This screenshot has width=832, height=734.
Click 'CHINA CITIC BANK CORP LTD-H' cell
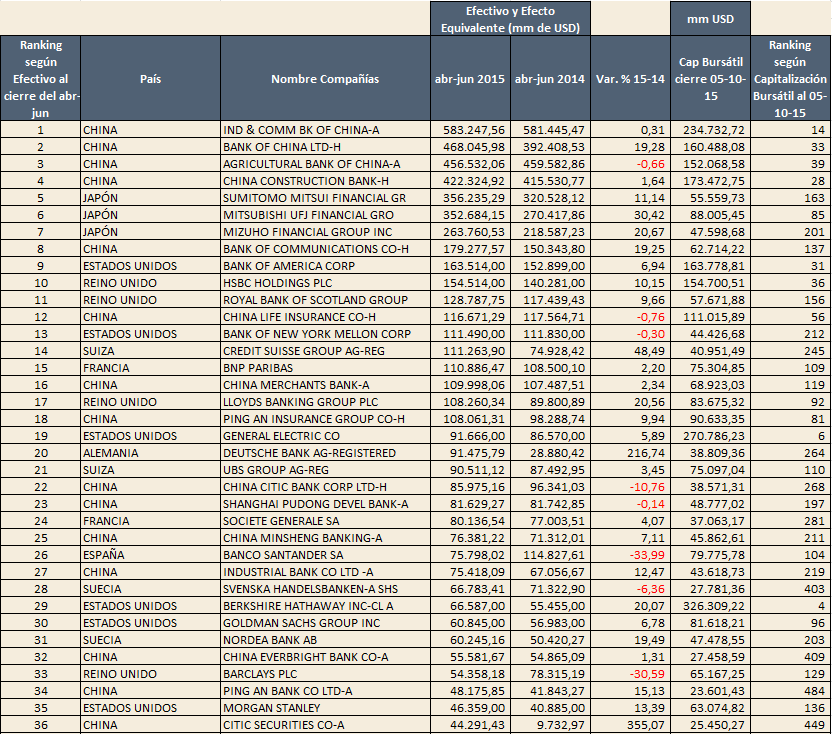pyautogui.click(x=325, y=487)
